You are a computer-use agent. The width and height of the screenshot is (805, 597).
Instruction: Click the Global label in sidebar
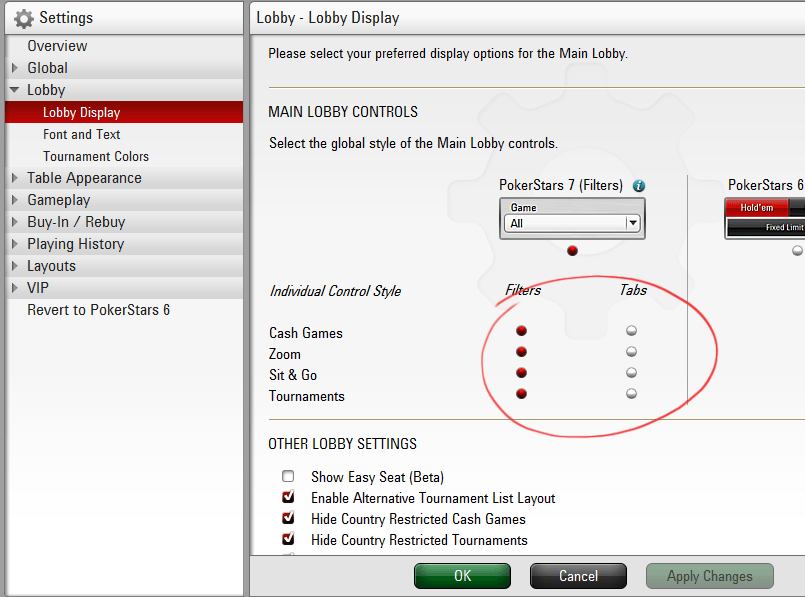click(x=47, y=68)
